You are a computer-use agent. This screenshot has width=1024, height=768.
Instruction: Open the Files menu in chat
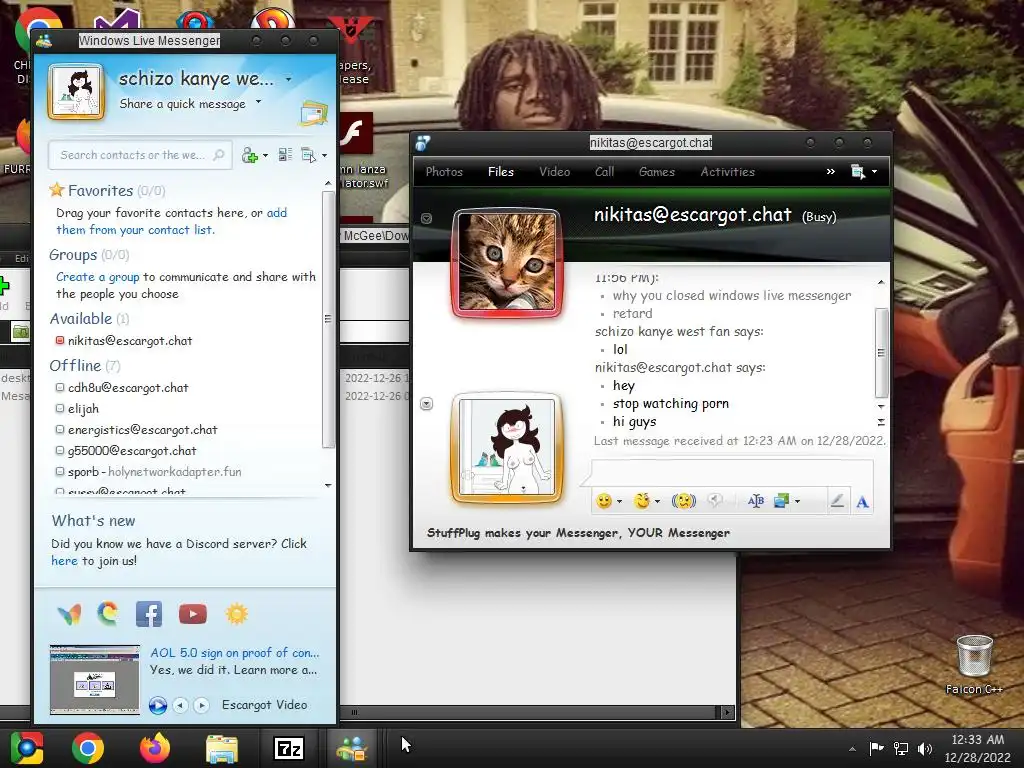[501, 172]
